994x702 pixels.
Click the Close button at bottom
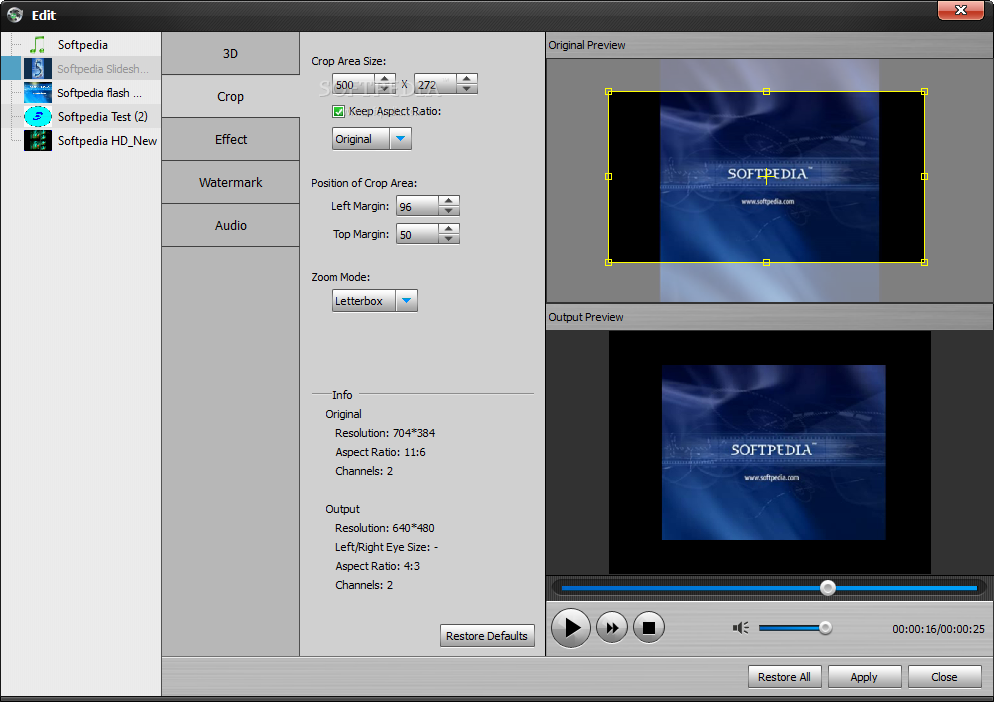(x=944, y=677)
